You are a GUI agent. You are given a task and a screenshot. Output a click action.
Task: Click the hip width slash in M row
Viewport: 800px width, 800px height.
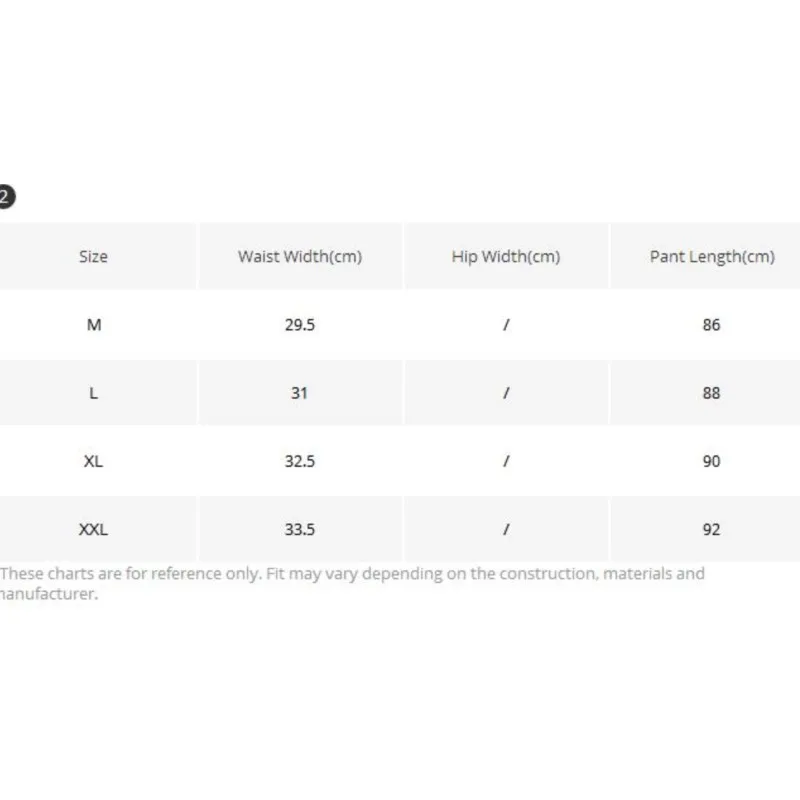[506, 325]
